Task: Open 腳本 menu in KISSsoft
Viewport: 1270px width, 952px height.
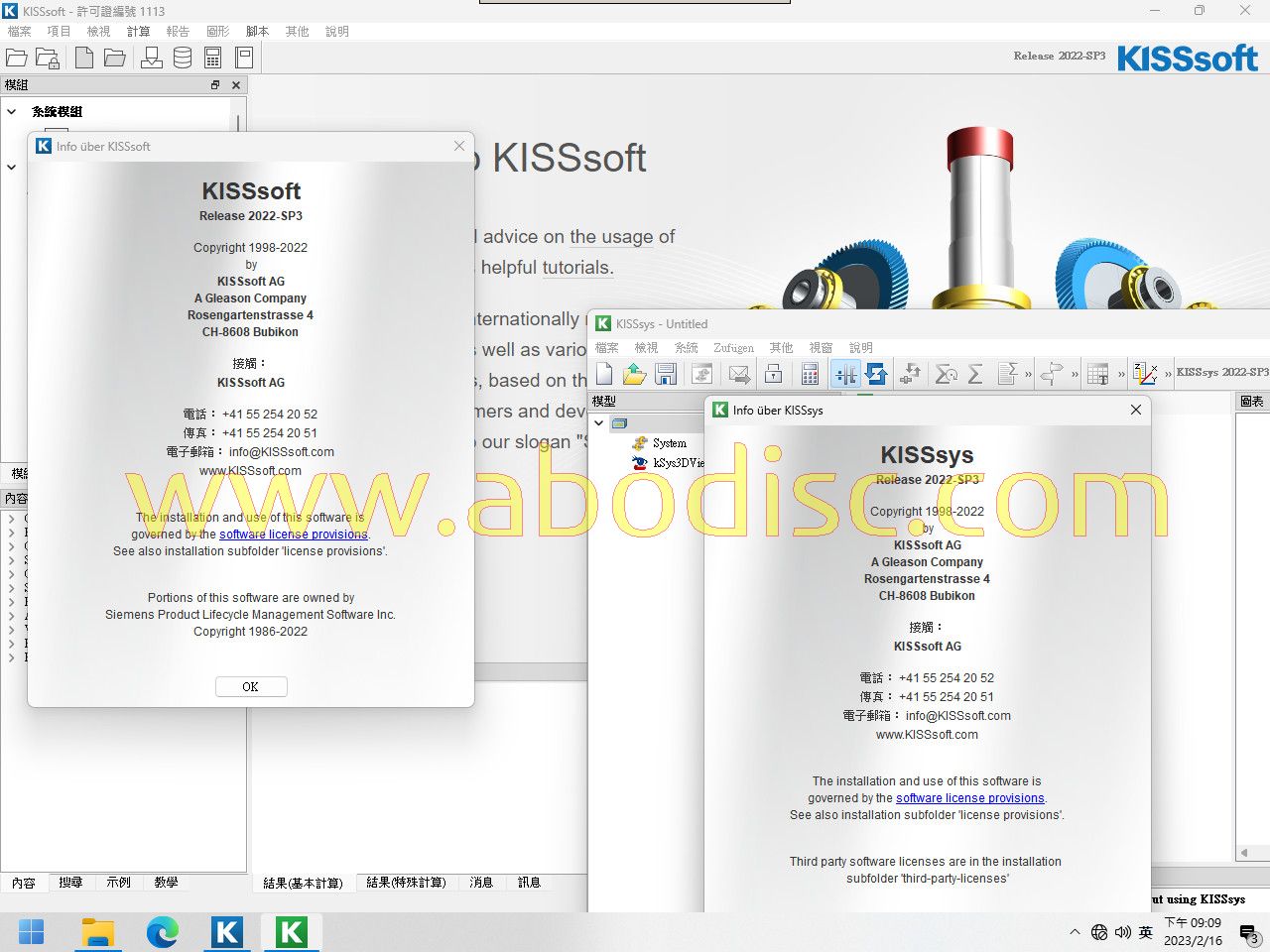Action: coord(258,31)
